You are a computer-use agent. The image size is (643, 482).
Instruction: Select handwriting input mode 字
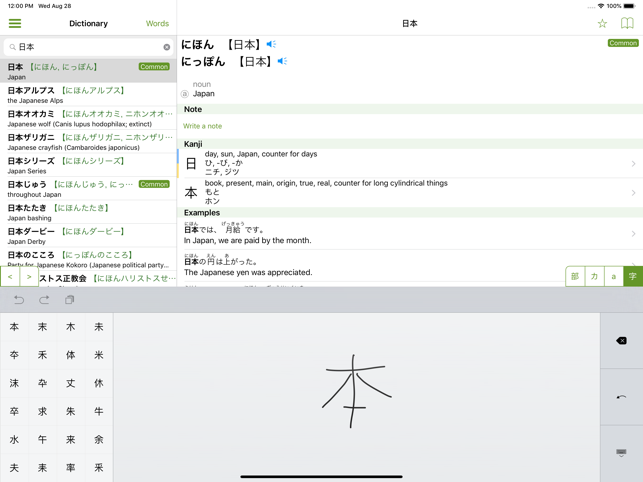click(x=633, y=276)
